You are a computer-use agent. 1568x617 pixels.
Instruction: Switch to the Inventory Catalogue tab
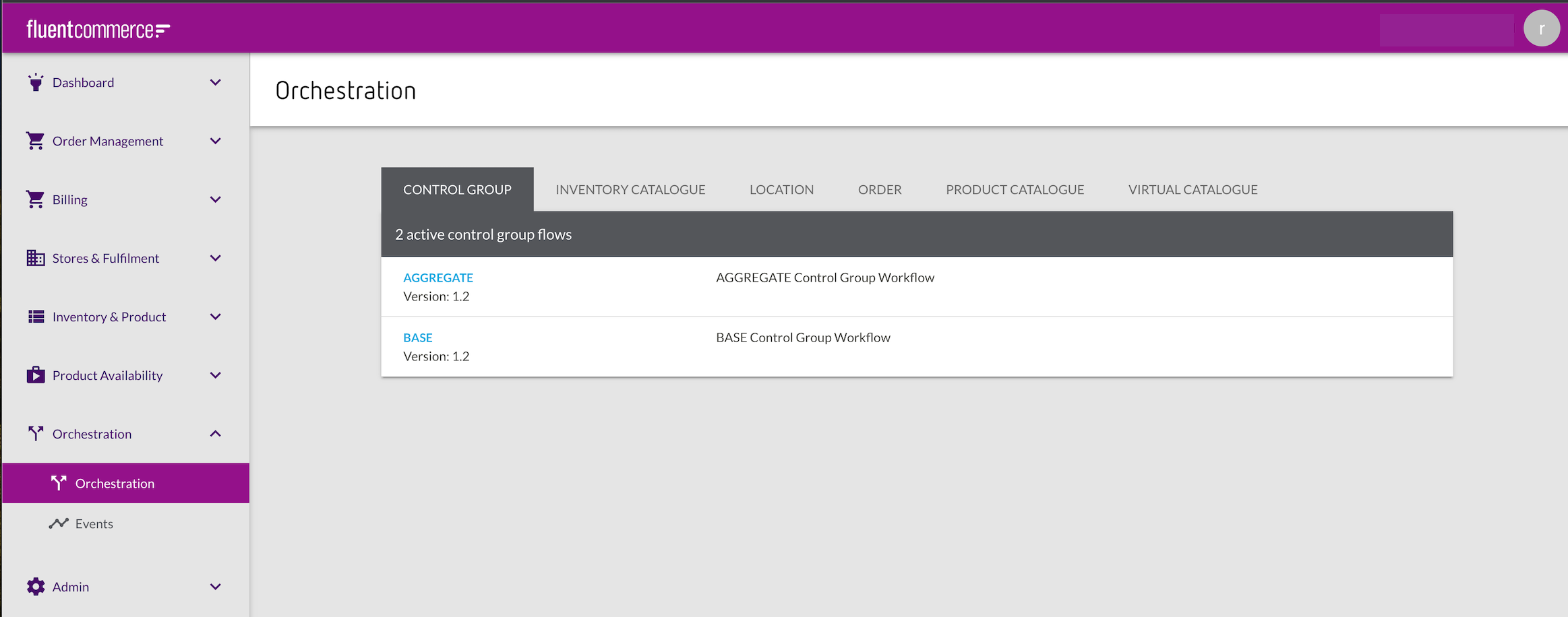pyautogui.click(x=630, y=190)
